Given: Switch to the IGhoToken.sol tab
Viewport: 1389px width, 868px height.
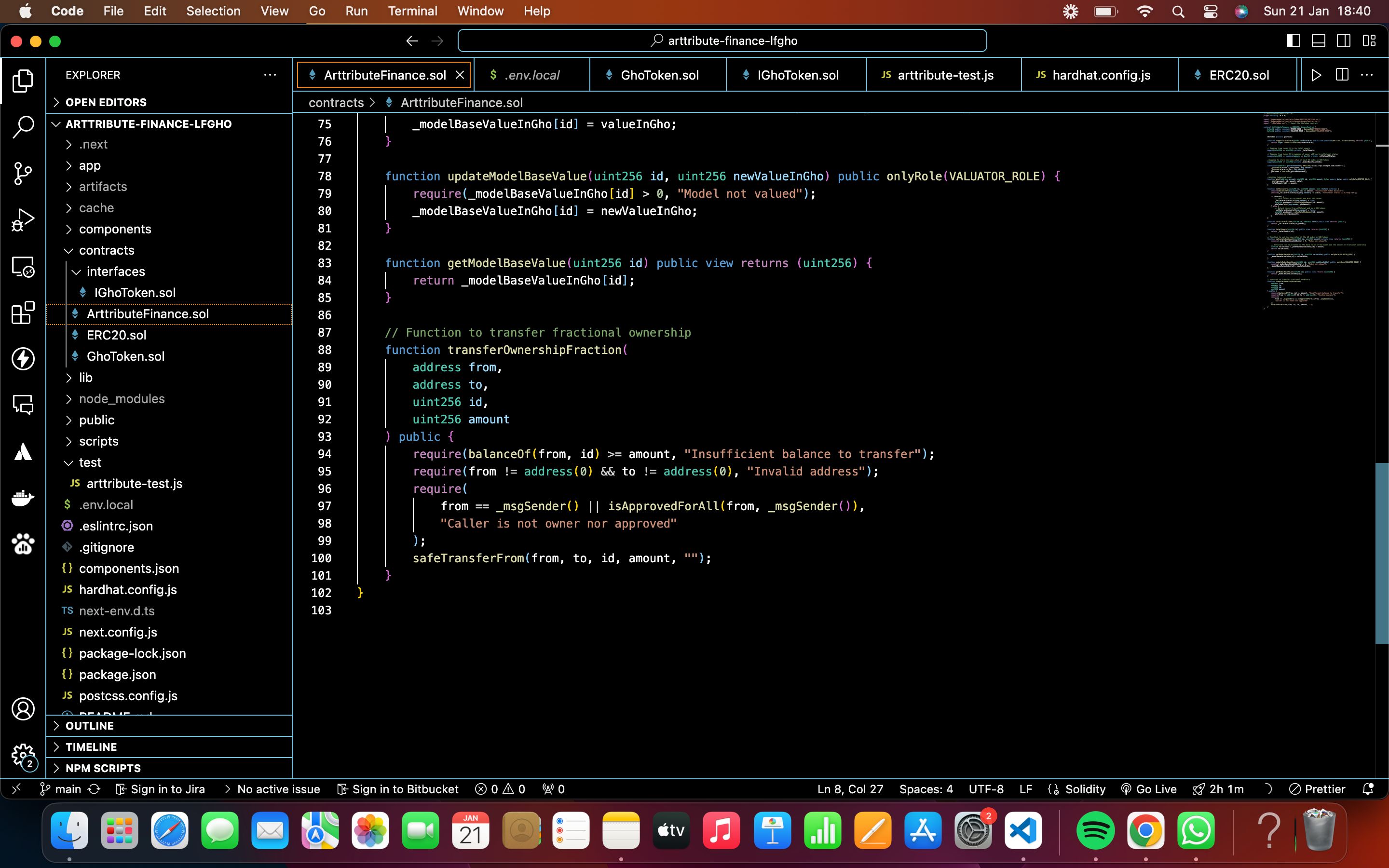Looking at the screenshot, I should (x=796, y=75).
